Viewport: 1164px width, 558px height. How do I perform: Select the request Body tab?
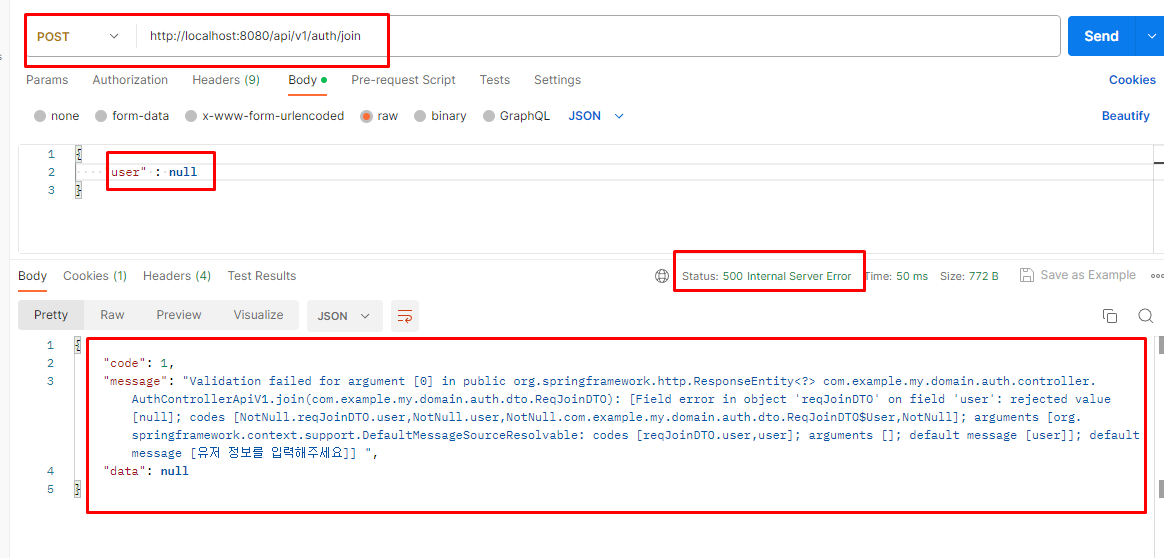(x=307, y=79)
